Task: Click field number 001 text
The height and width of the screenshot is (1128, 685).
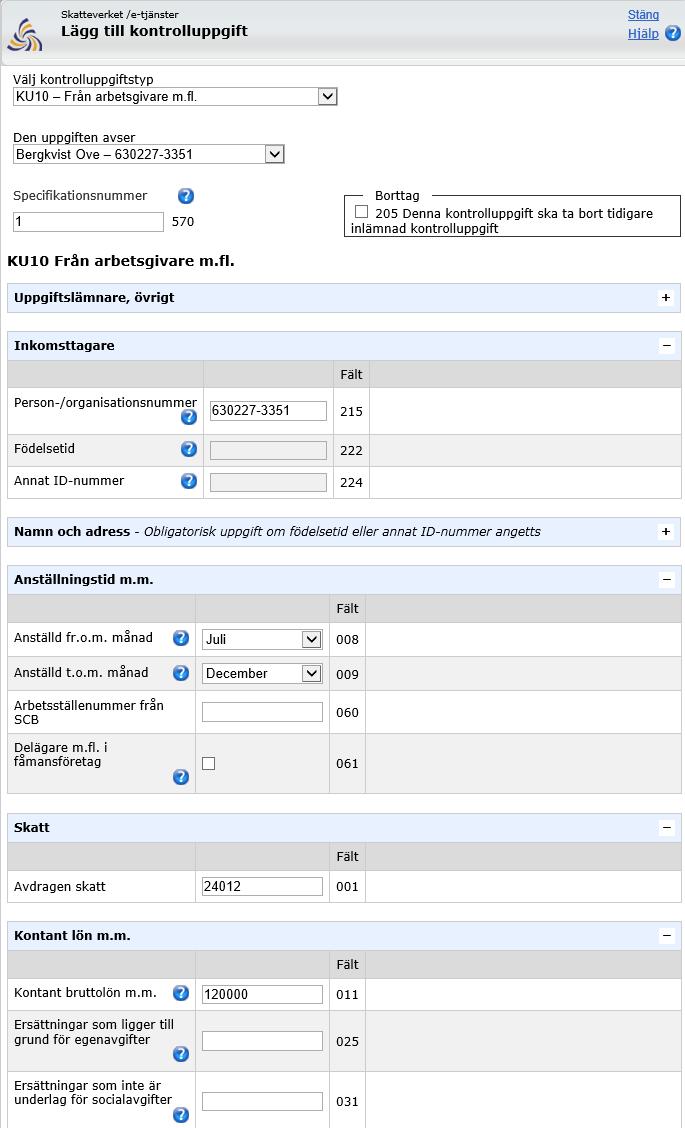Action: click(347, 887)
